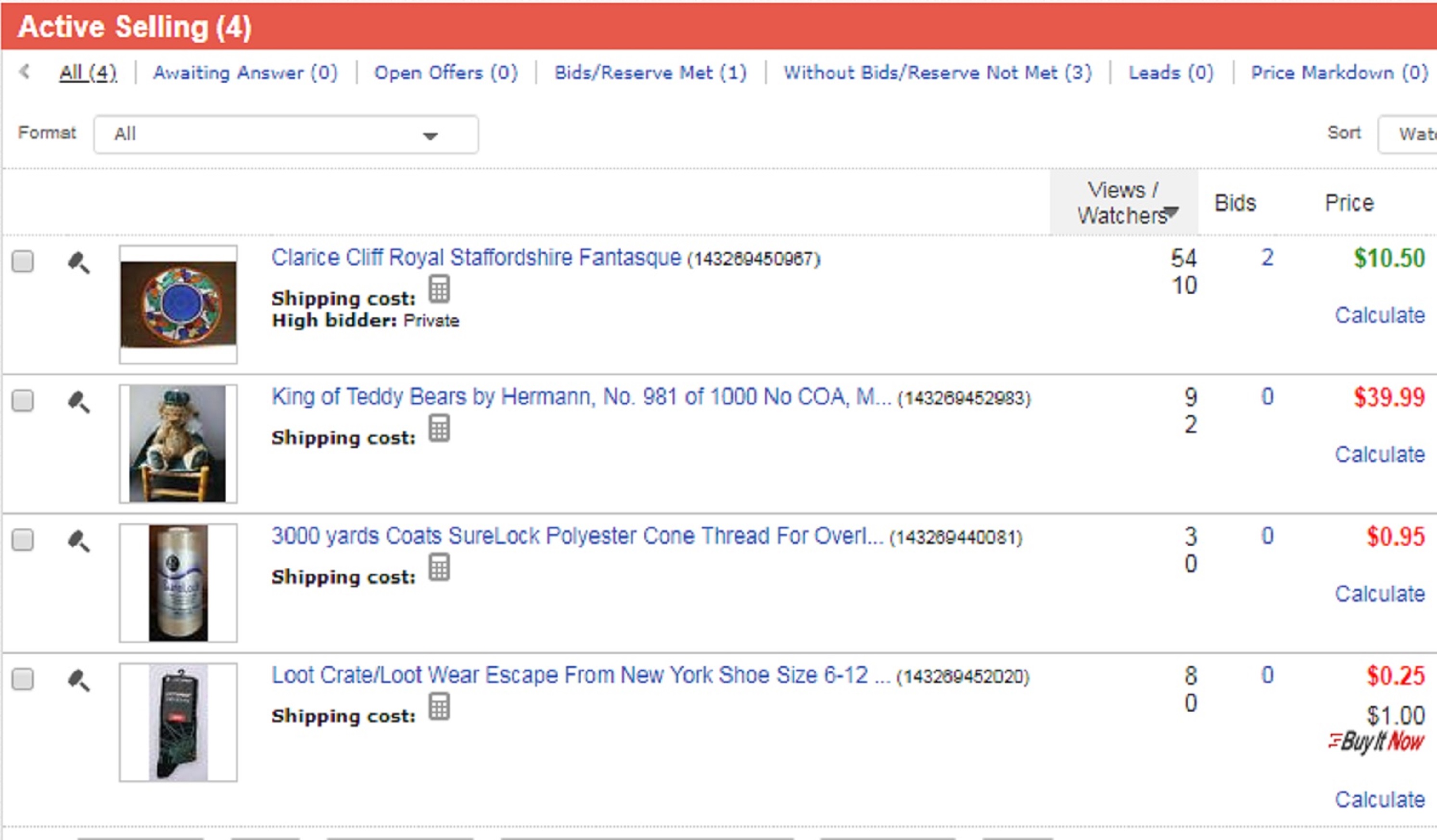The width and height of the screenshot is (1437, 840).
Task: Open the Format dropdown showing All
Action: [286, 135]
